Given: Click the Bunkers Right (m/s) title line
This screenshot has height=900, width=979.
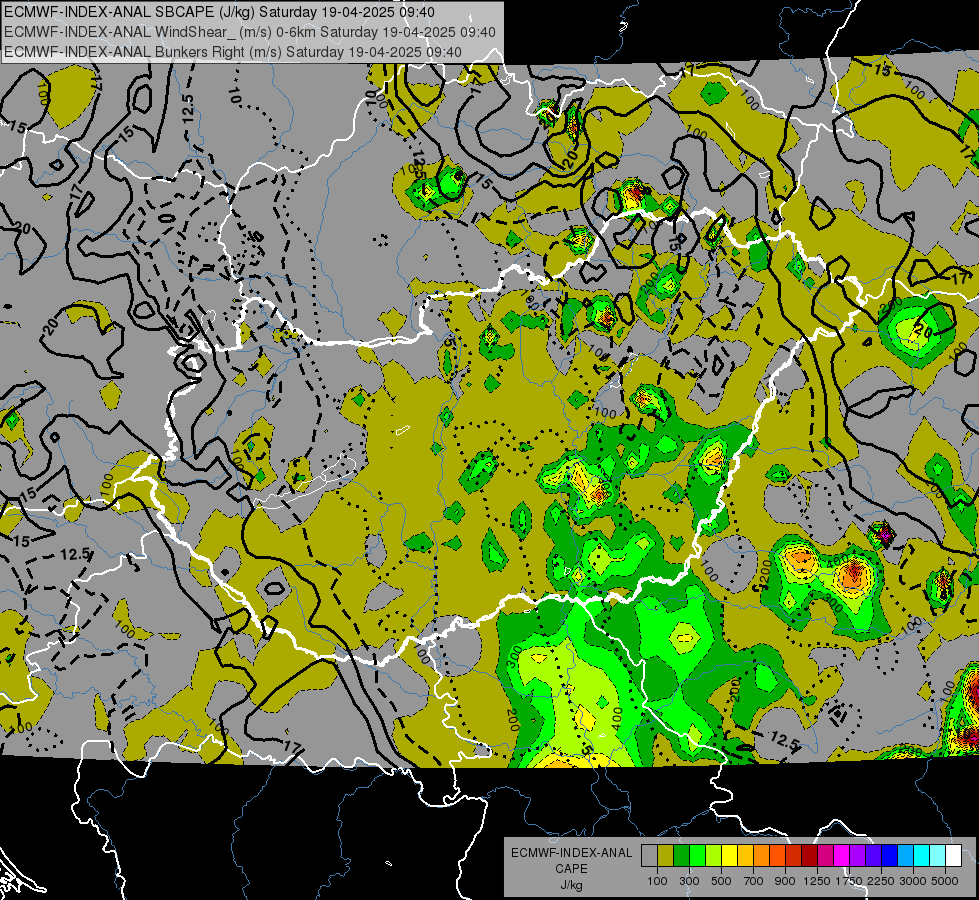Looking at the screenshot, I should coord(233,52).
